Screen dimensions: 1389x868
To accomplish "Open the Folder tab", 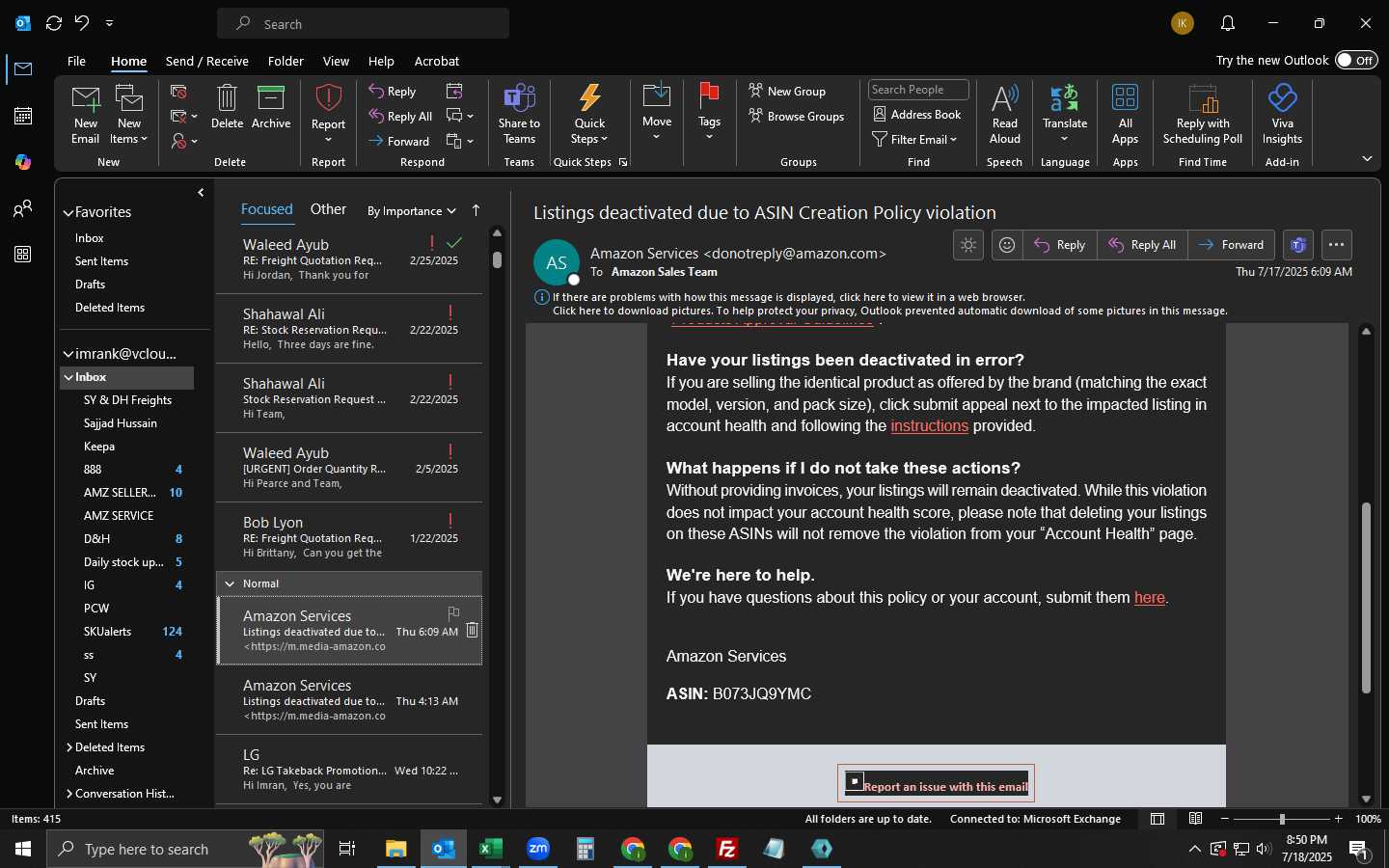I will tap(286, 61).
